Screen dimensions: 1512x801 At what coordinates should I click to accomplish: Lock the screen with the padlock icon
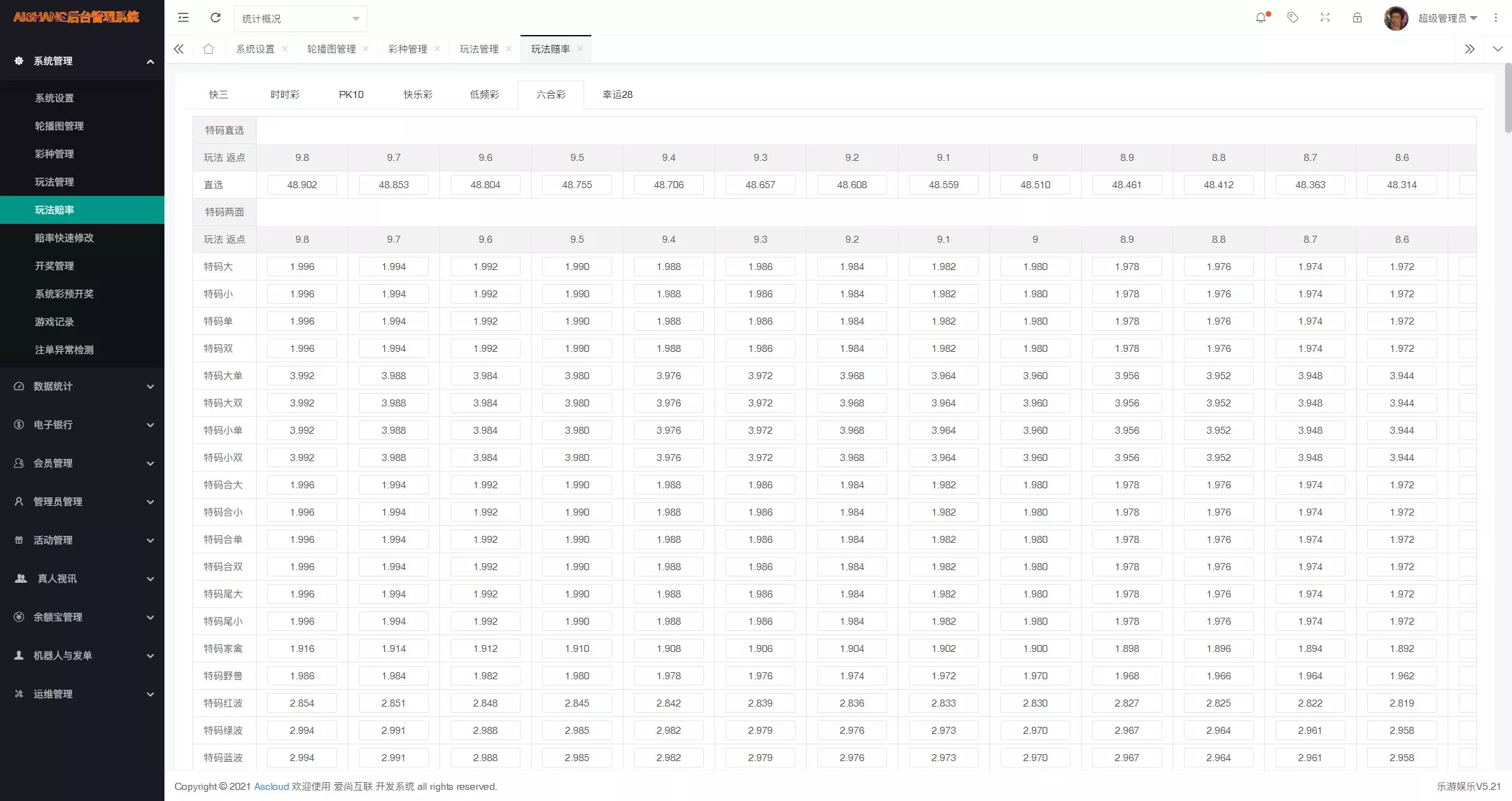click(1357, 17)
